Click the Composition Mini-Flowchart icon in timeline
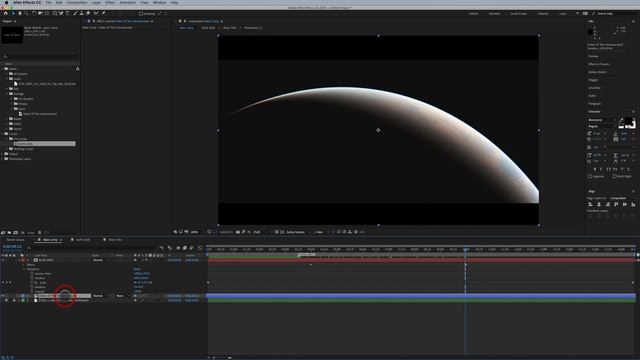Viewport: 640px width, 360px height. tap(161, 248)
